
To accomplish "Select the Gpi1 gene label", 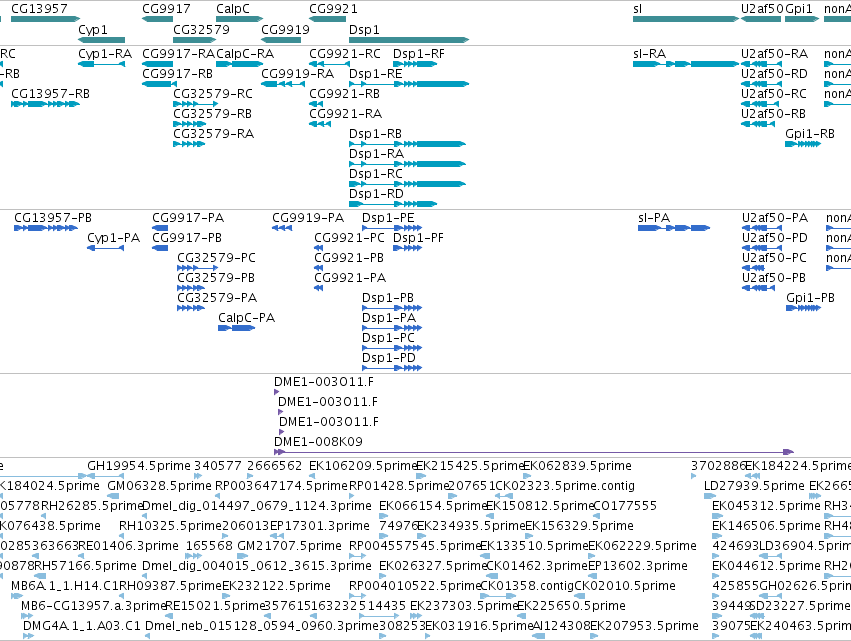I will [x=799, y=9].
